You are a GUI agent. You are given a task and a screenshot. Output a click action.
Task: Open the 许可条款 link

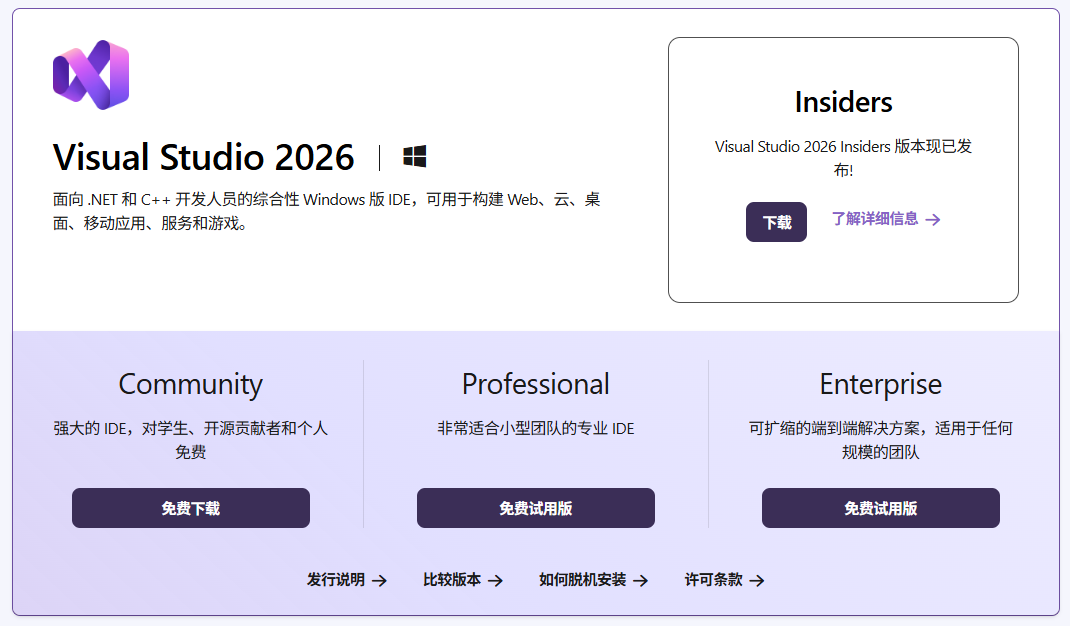tap(724, 580)
